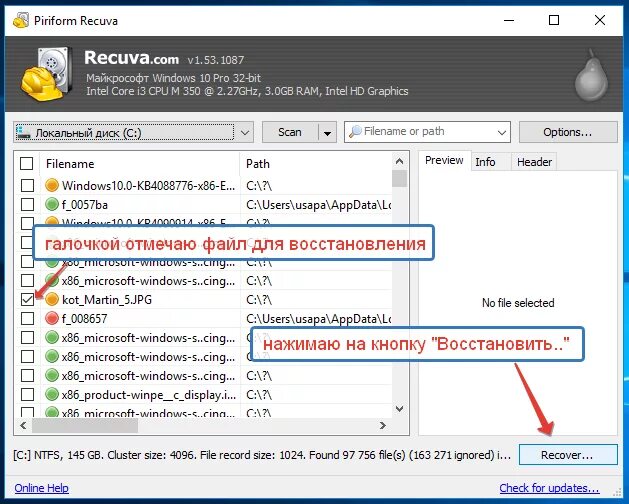
Task: Click the drive icon beside Локальный диск (C:)
Action: (24, 132)
